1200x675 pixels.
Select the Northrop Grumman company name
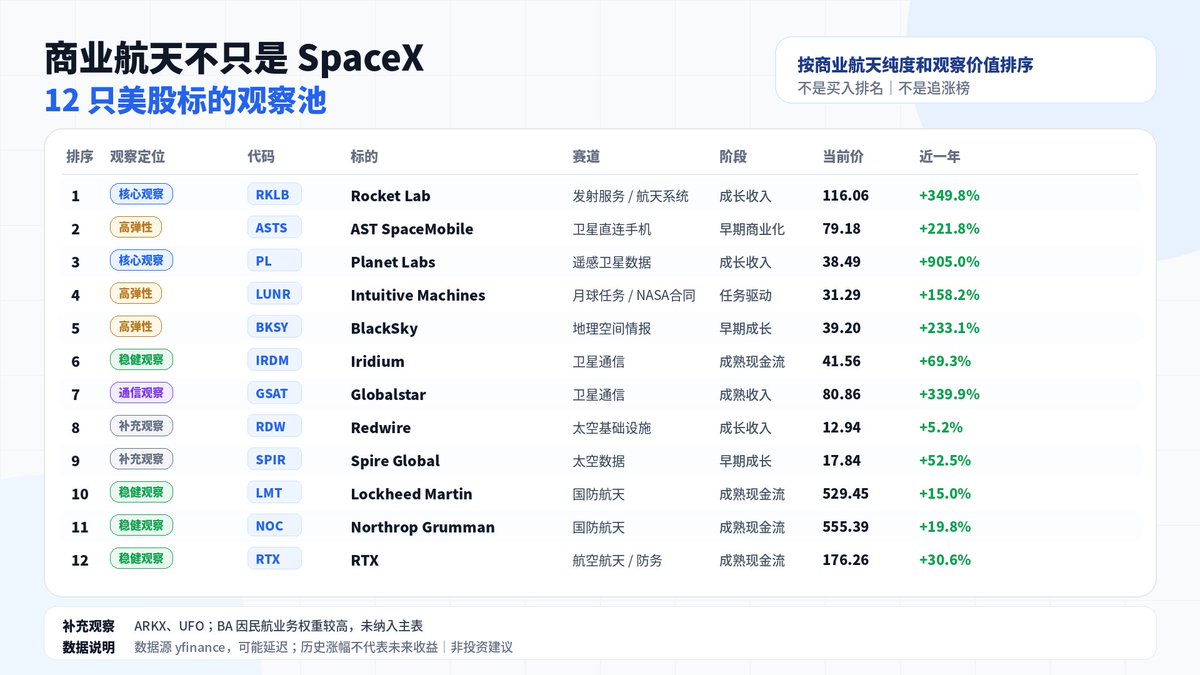point(422,526)
